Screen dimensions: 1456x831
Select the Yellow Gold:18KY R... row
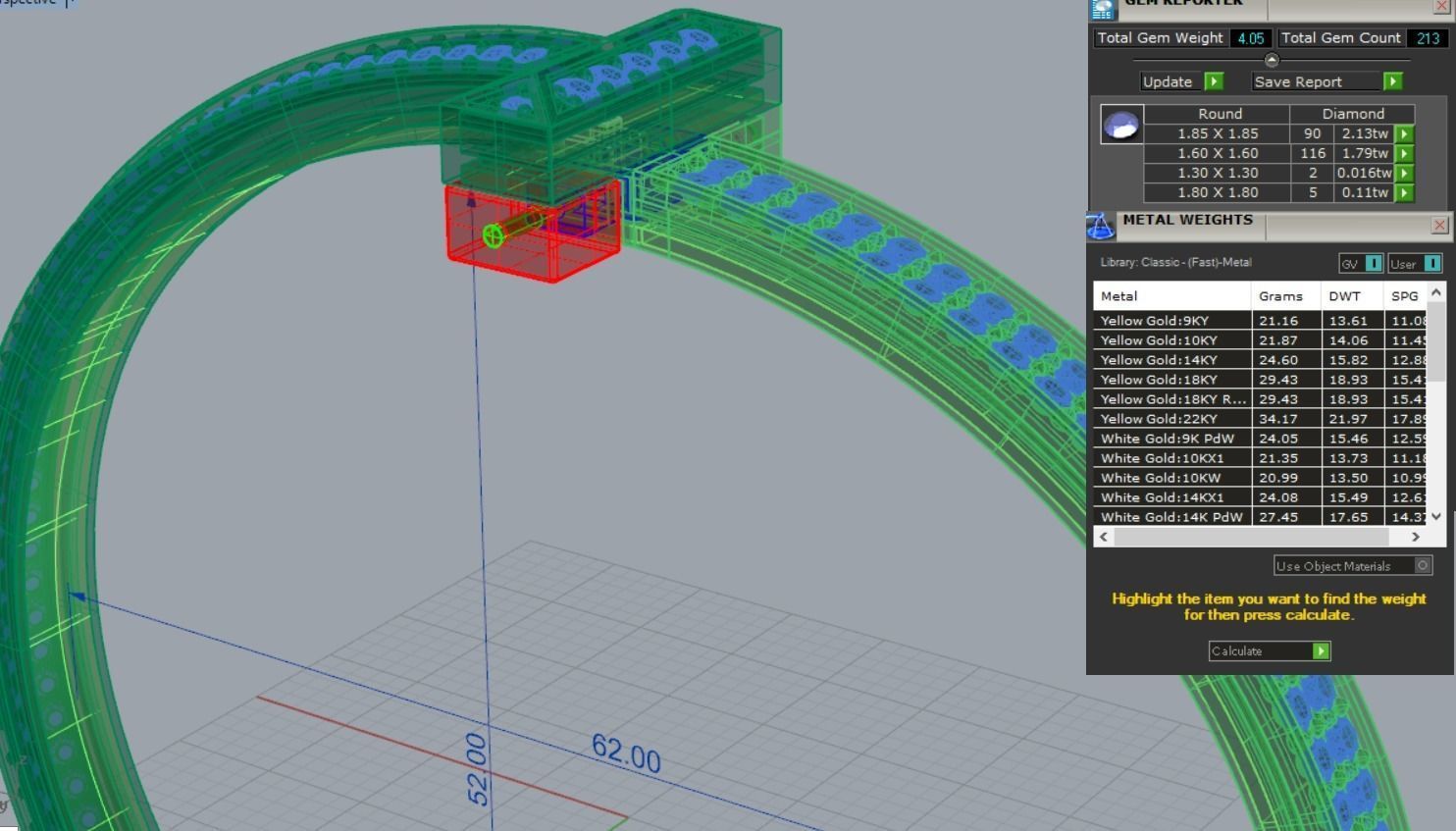pos(1261,399)
